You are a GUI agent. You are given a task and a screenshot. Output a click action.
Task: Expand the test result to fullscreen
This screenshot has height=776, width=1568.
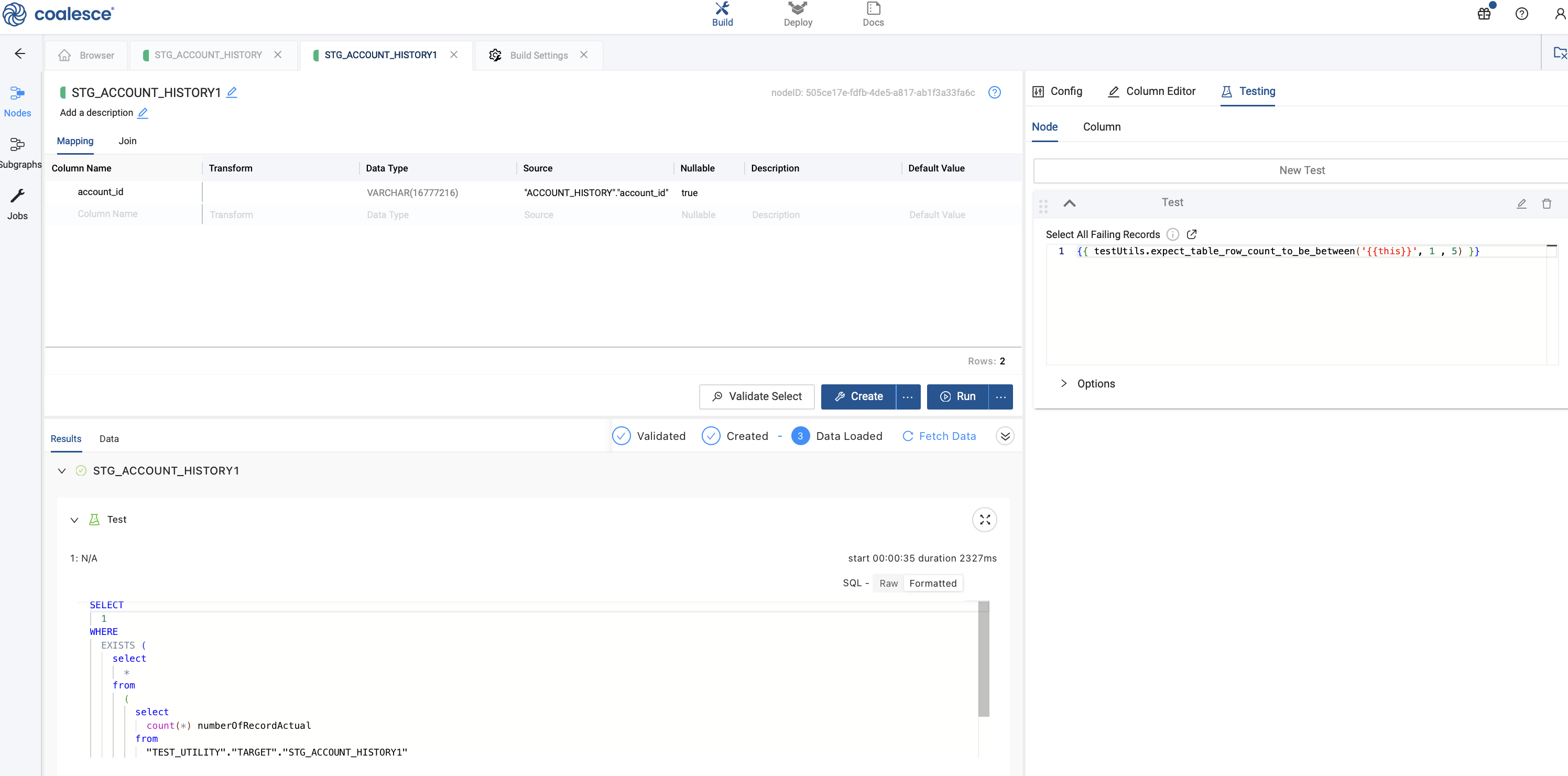984,520
